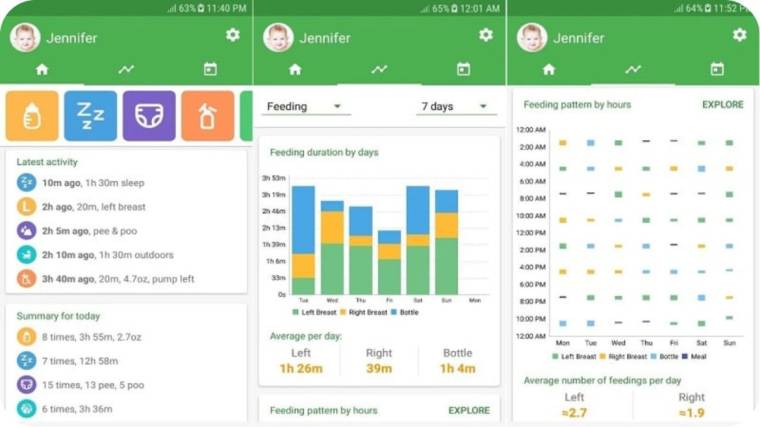Tap the diaper icon beside 'pee & poo'
760x427 pixels.
click(26, 230)
